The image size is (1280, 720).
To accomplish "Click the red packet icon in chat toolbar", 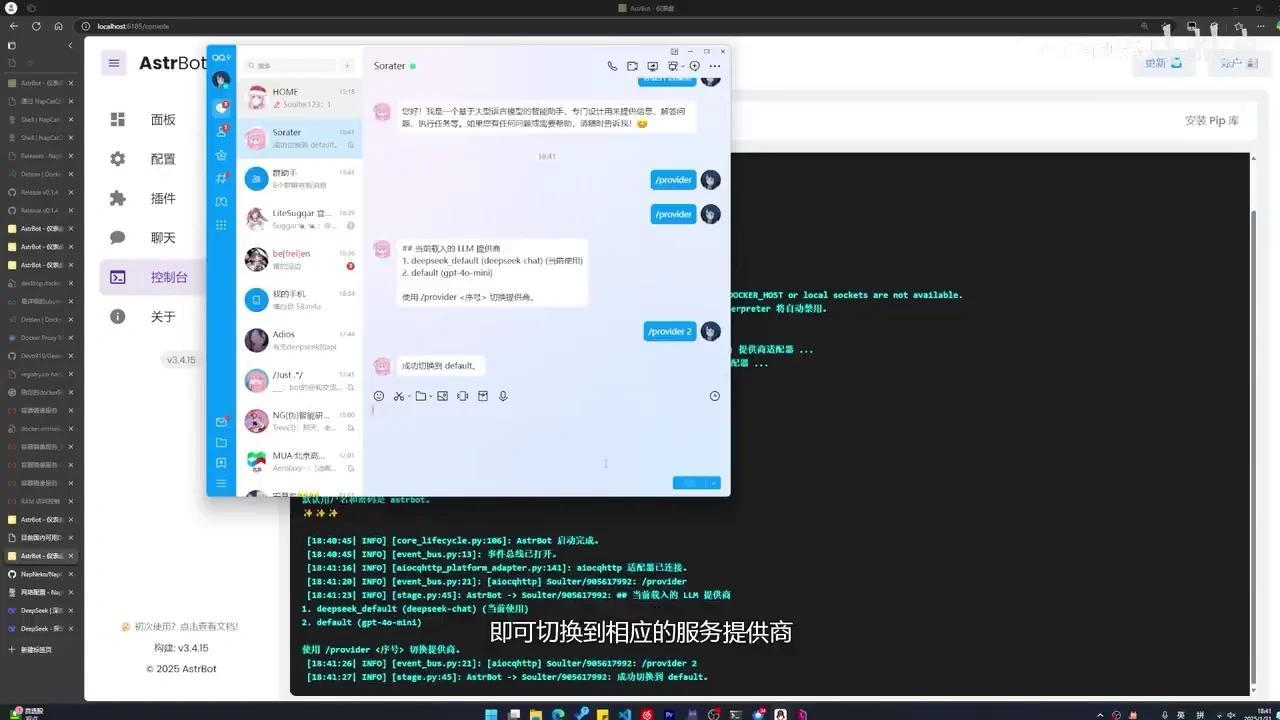I will tap(482, 396).
